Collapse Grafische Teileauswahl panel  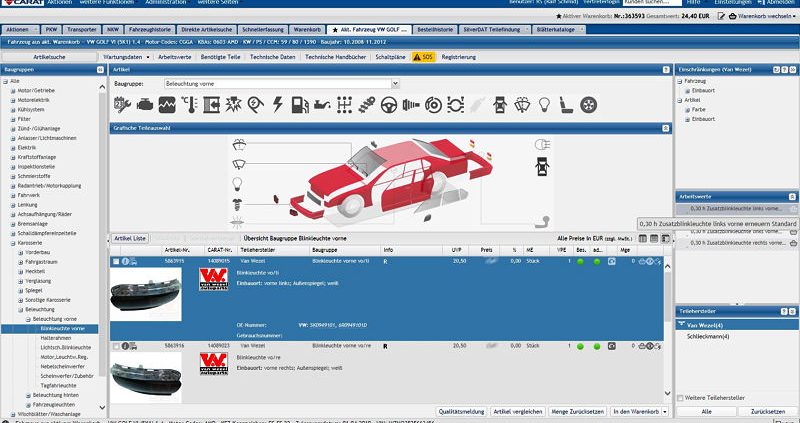click(x=665, y=129)
